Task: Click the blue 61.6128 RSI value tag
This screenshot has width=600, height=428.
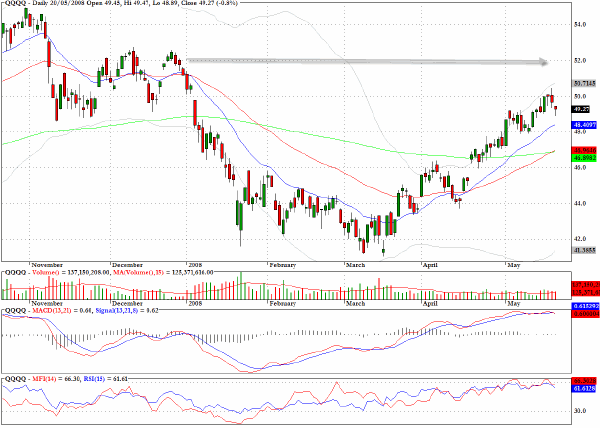Action: click(584, 388)
